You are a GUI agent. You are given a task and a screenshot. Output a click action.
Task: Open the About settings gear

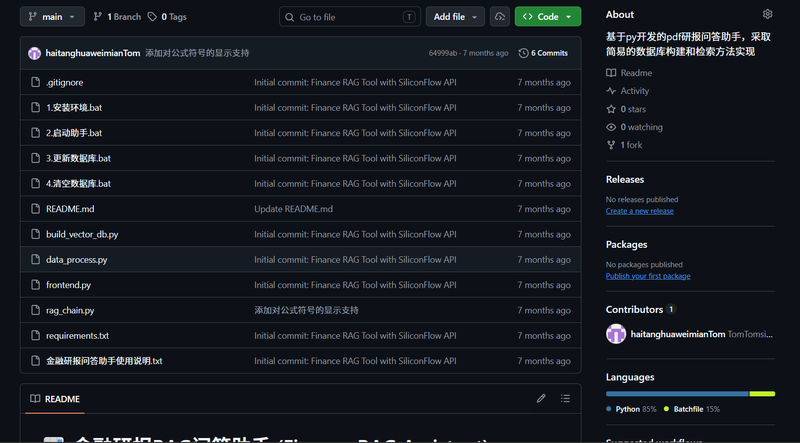[x=767, y=14]
